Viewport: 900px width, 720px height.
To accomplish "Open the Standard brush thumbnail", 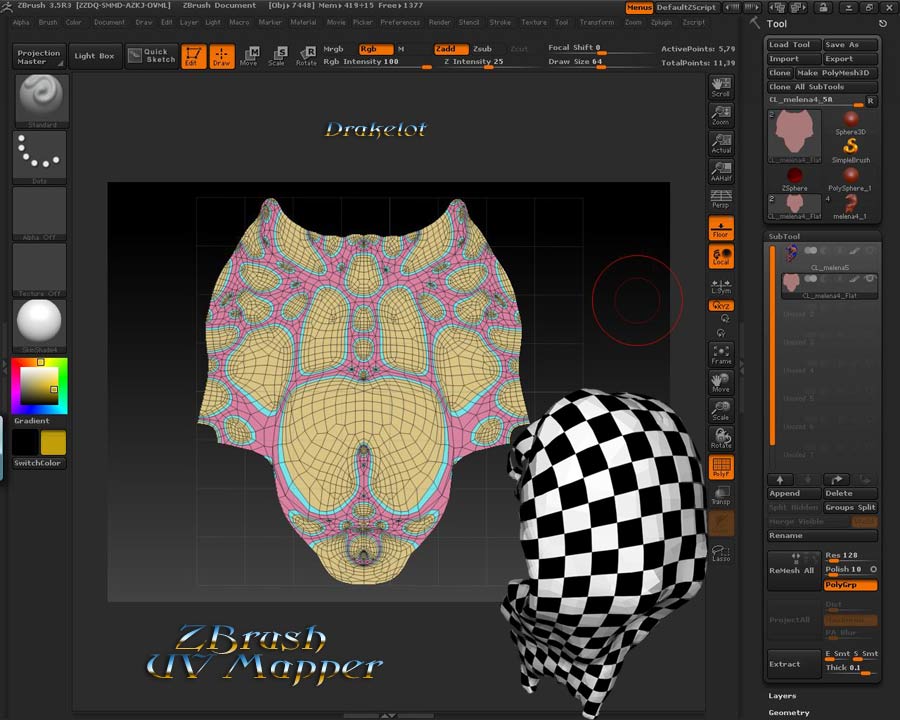I will coord(41,101).
